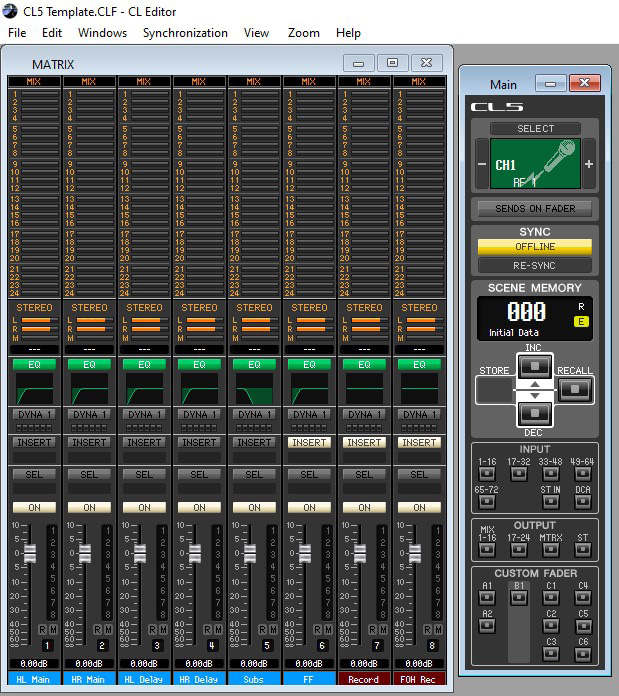Open DYNA 1 on HL Main channel
Image resolution: width=619 pixels, height=696 pixels.
(34, 415)
